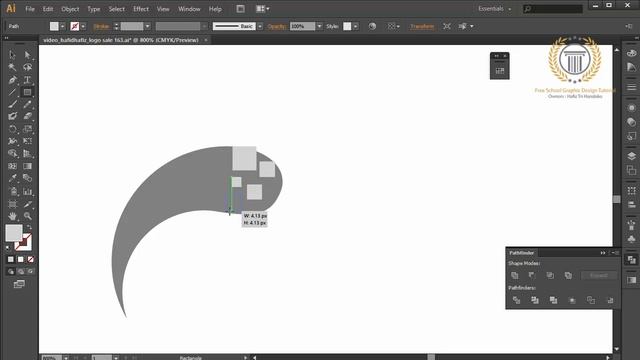Select the Lasso tool

(27, 67)
